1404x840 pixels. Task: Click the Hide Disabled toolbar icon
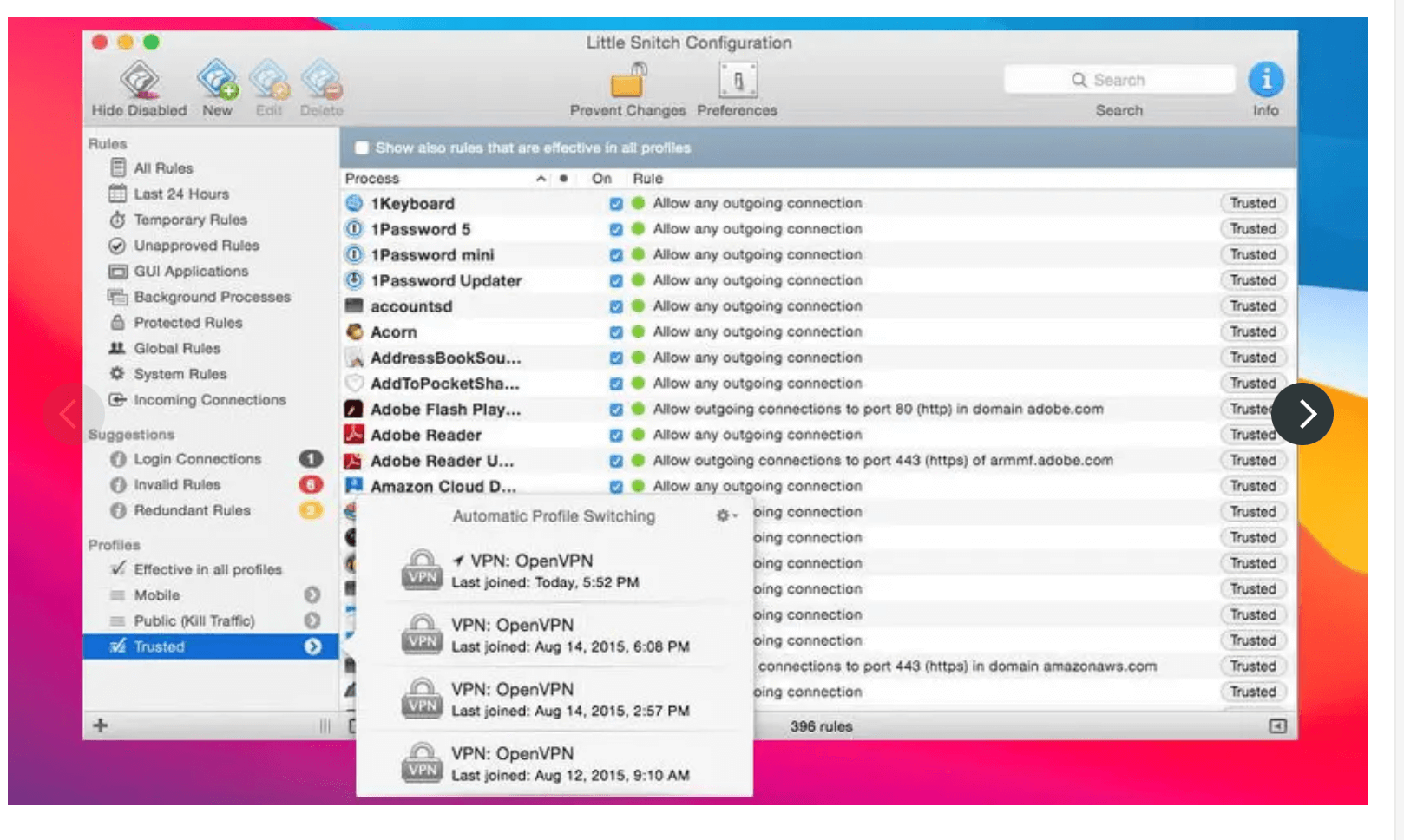tap(140, 81)
